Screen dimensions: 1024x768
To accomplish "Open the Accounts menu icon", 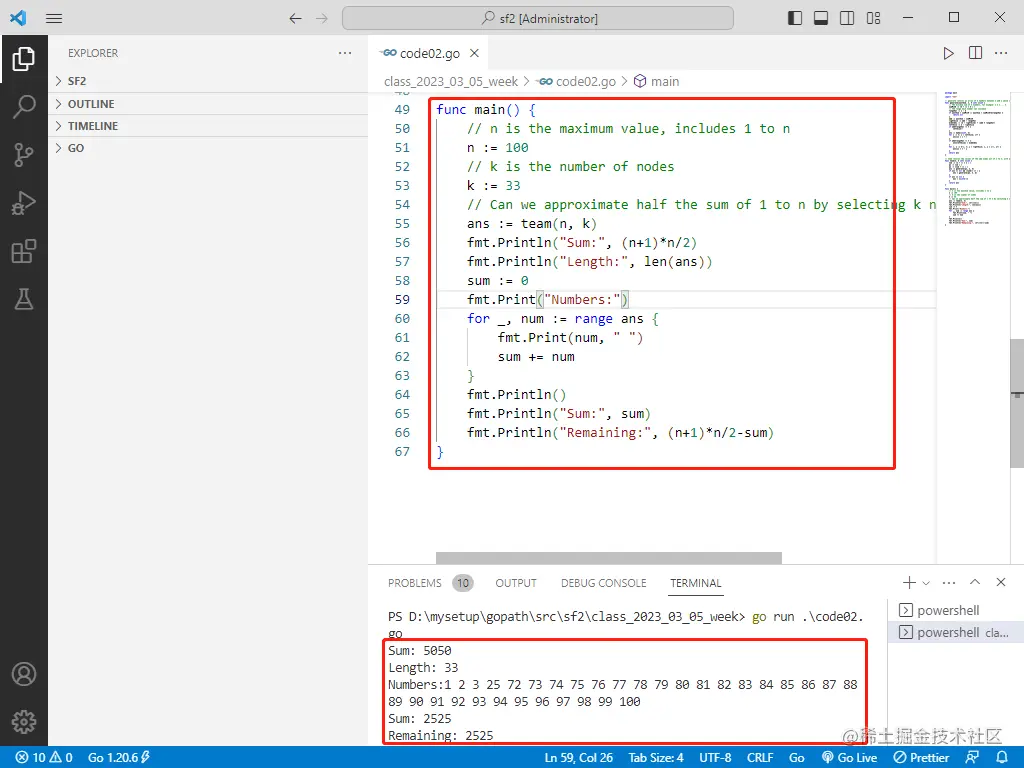I will point(24,674).
